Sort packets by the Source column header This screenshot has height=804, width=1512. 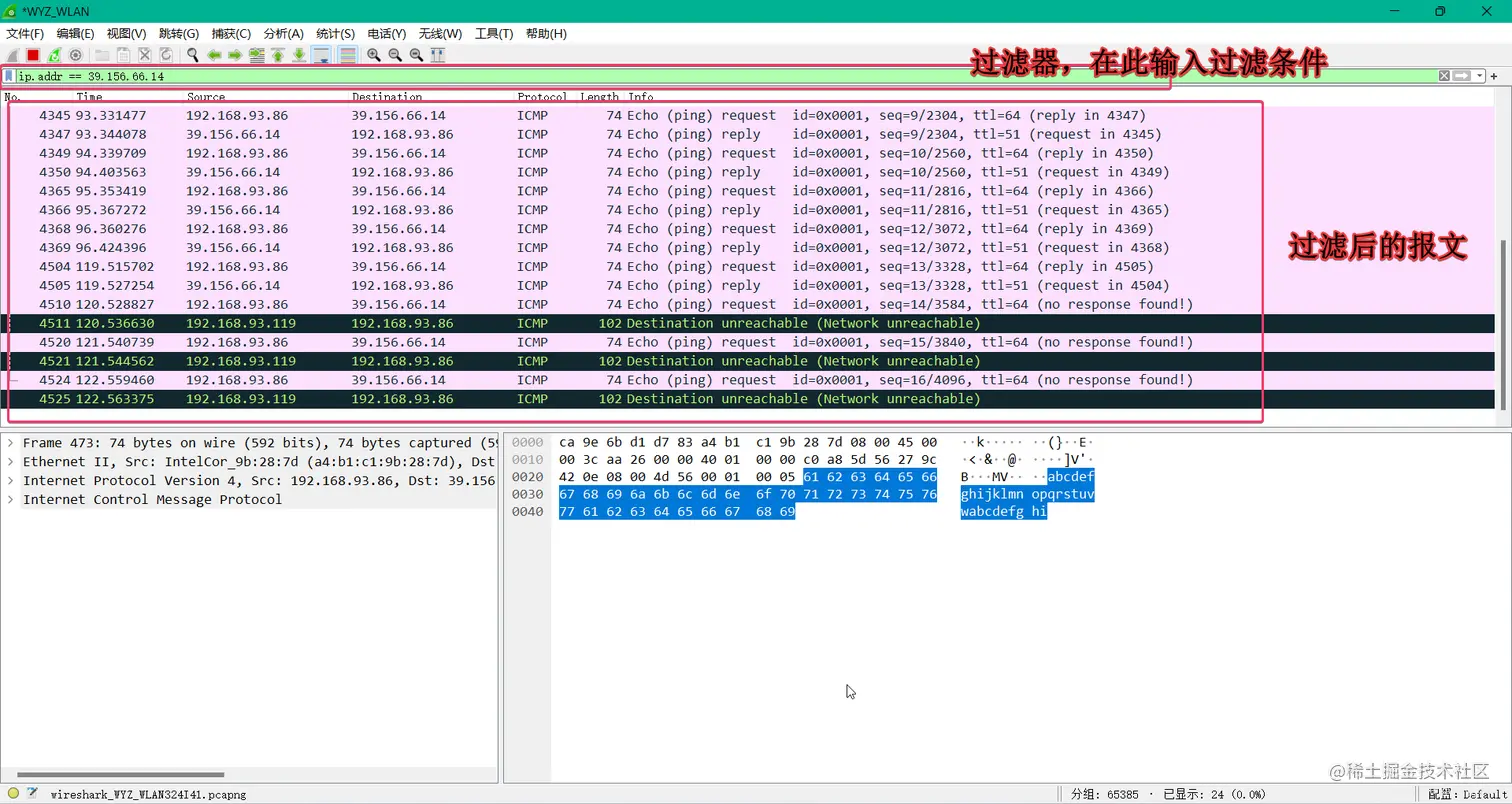[206, 97]
